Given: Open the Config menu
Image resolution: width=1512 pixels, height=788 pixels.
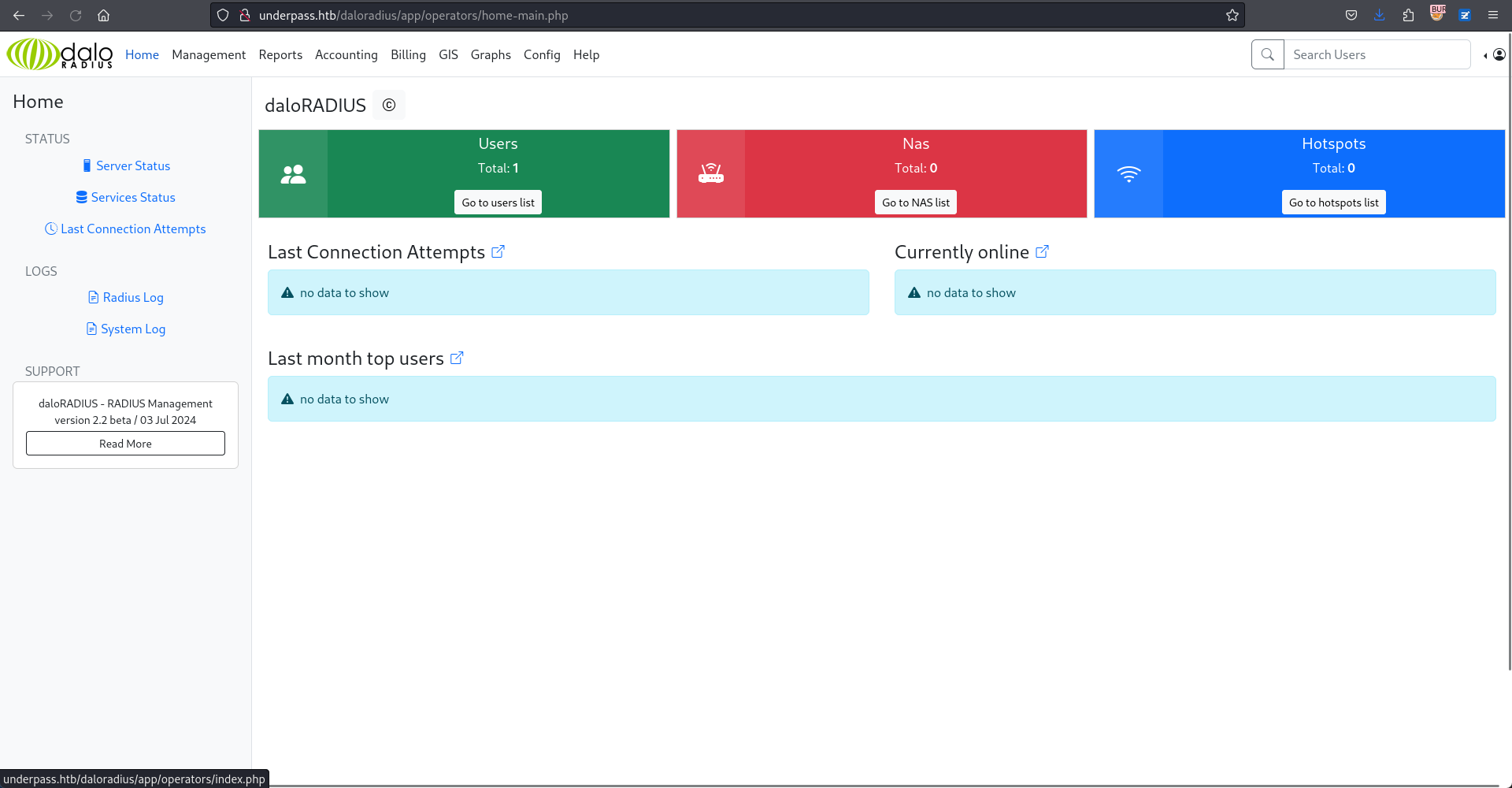Looking at the screenshot, I should click(542, 54).
